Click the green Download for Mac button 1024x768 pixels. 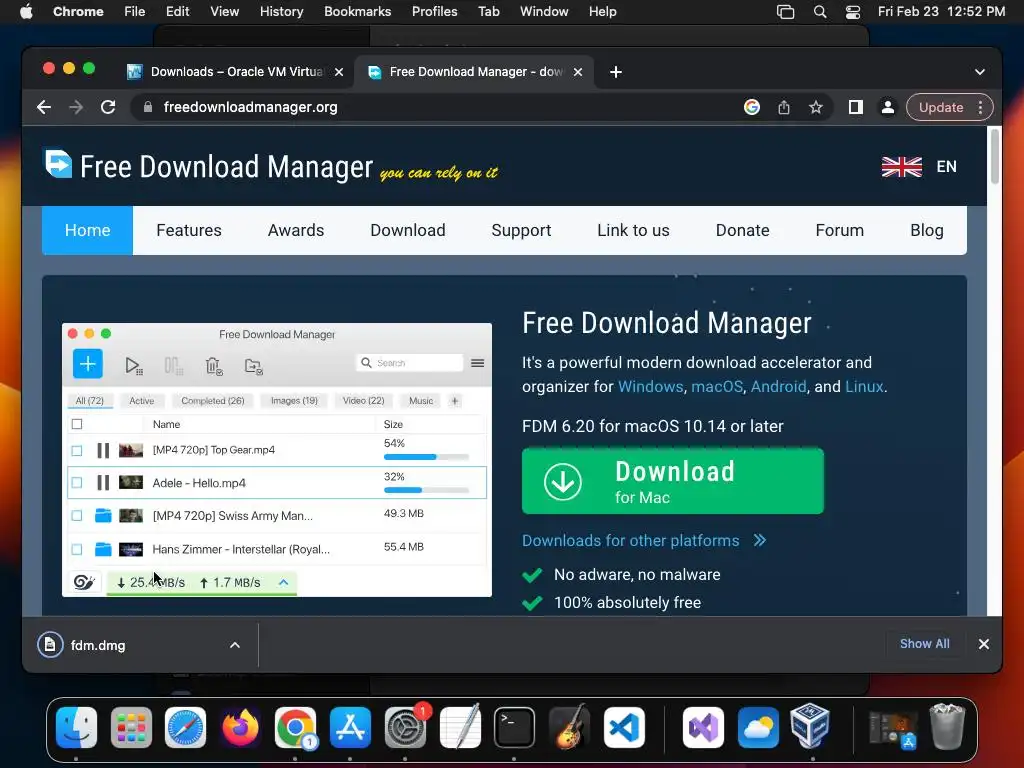tap(673, 481)
